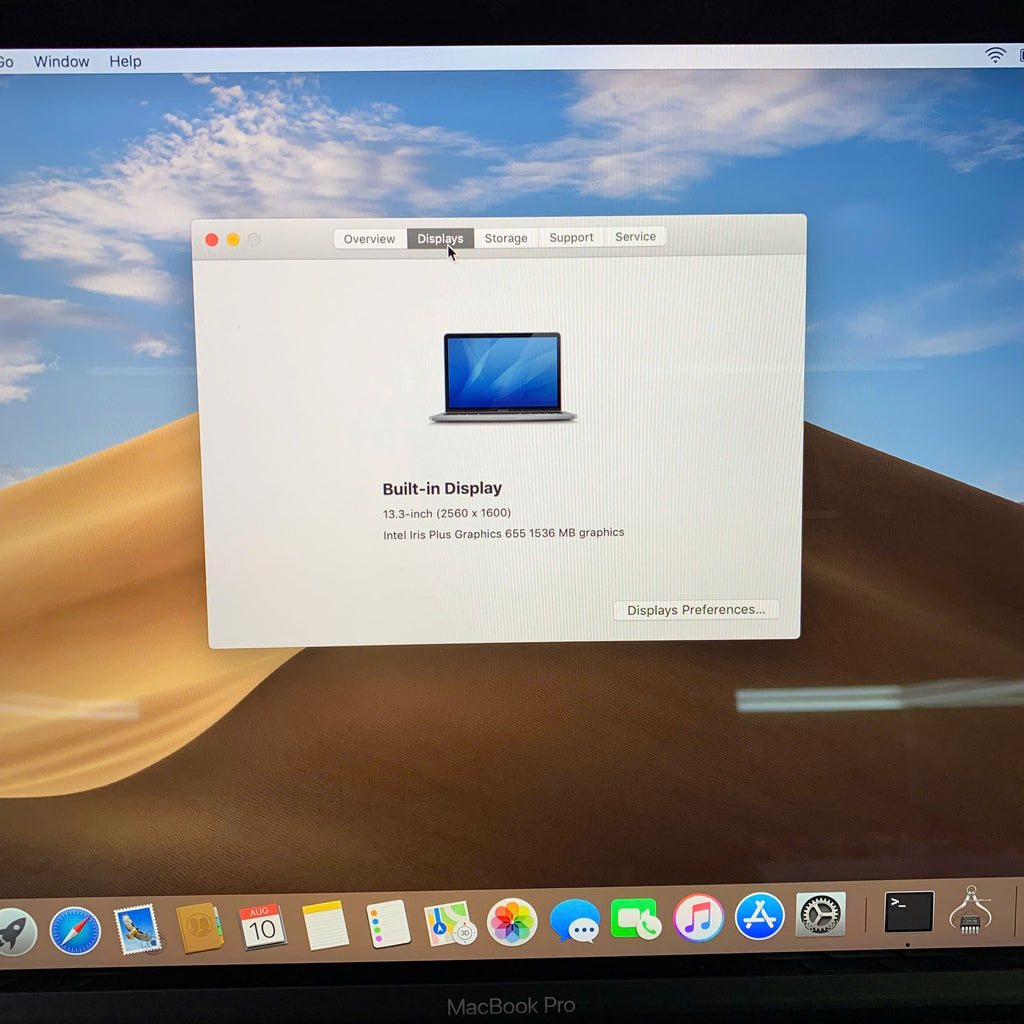Open the App Store from the Dock
This screenshot has width=1024, height=1024.
point(760,916)
